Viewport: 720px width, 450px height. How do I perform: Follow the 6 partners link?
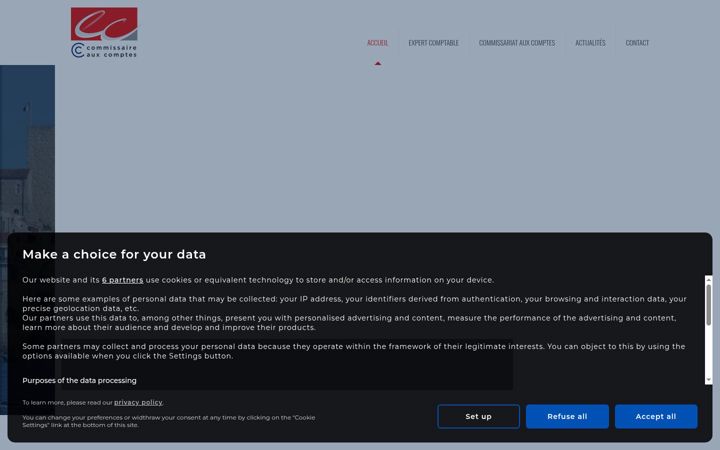[123, 280]
